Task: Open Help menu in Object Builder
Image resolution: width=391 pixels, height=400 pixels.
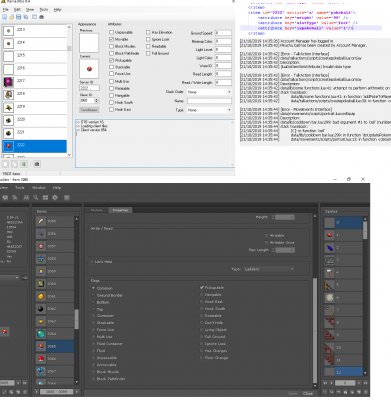Action: (x=57, y=188)
